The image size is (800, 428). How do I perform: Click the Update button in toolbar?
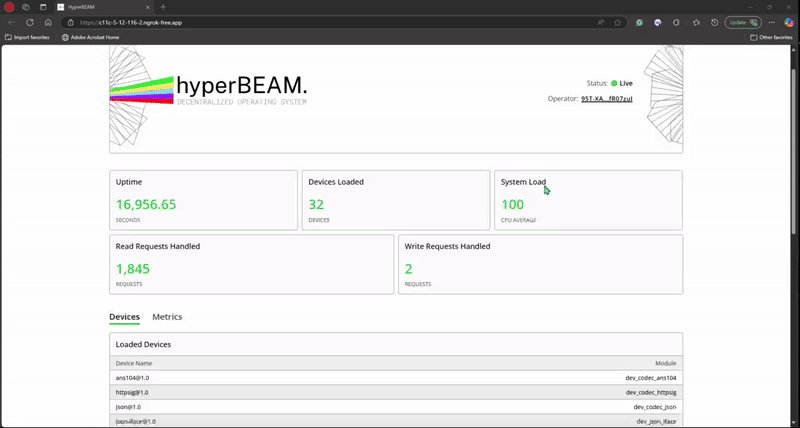click(743, 22)
